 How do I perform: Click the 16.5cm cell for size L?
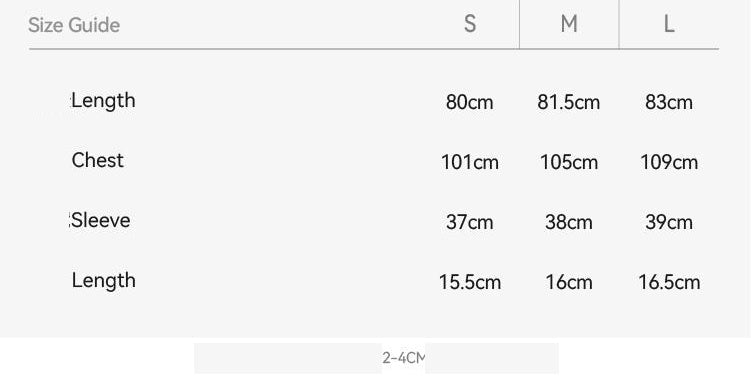(669, 282)
